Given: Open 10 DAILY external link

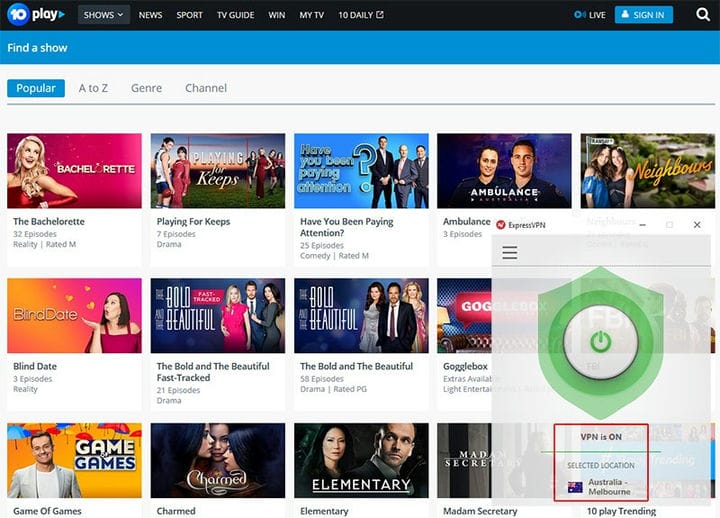Looking at the screenshot, I should tap(361, 15).
